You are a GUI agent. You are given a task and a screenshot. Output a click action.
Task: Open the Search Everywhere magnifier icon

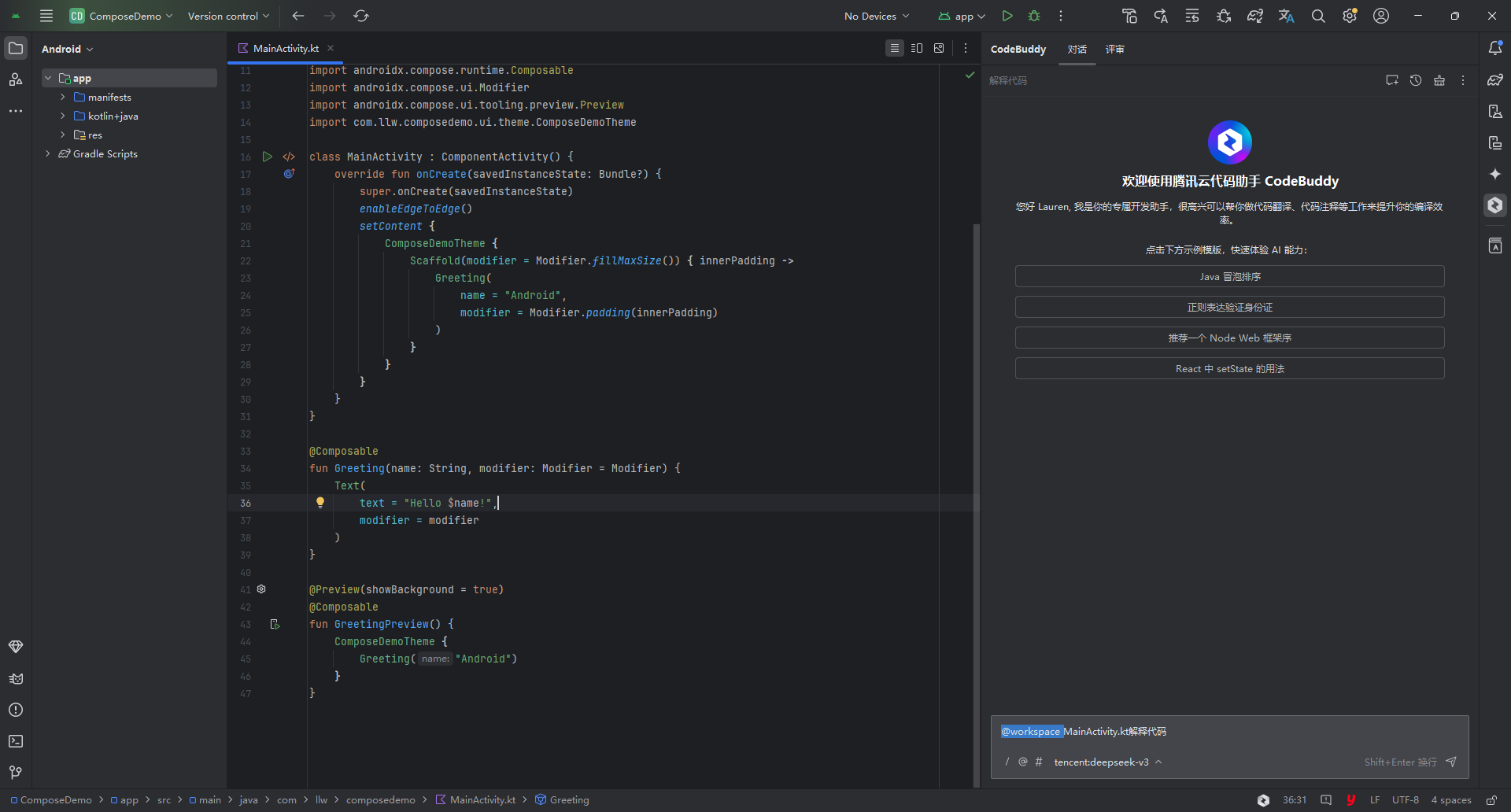[x=1318, y=16]
